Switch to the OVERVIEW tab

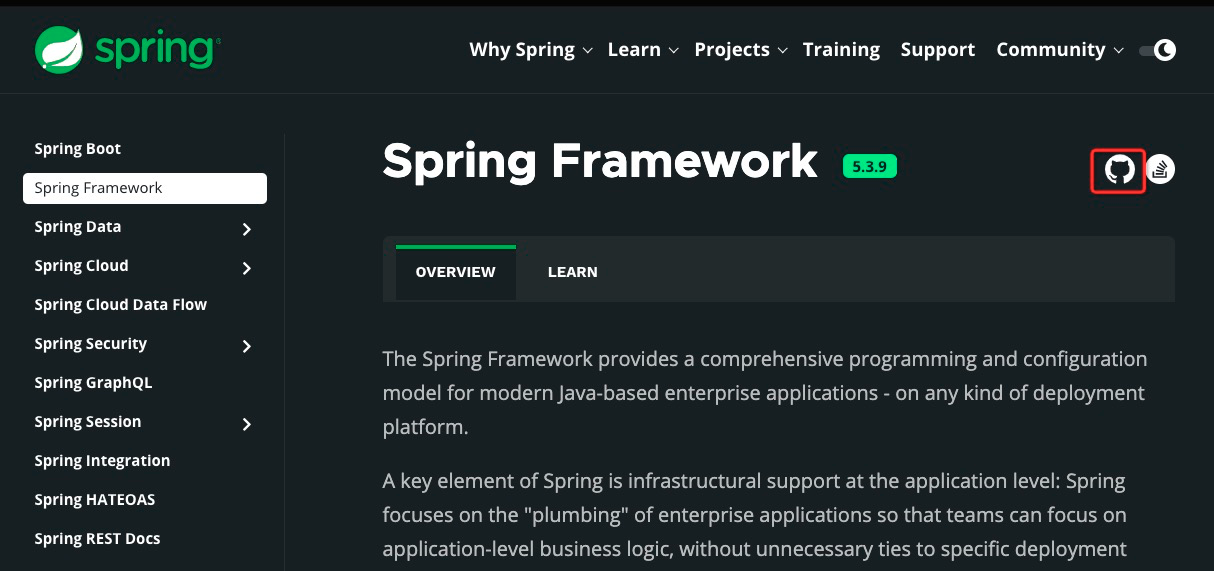click(x=456, y=272)
